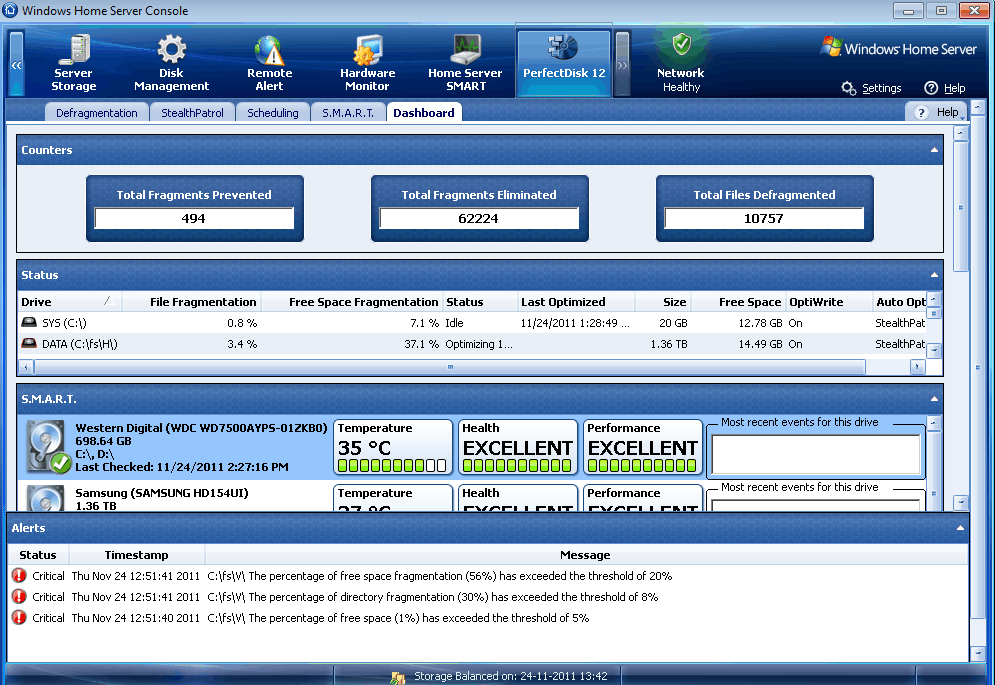Click the directory fragmentation alert icon

pyautogui.click(x=19, y=597)
